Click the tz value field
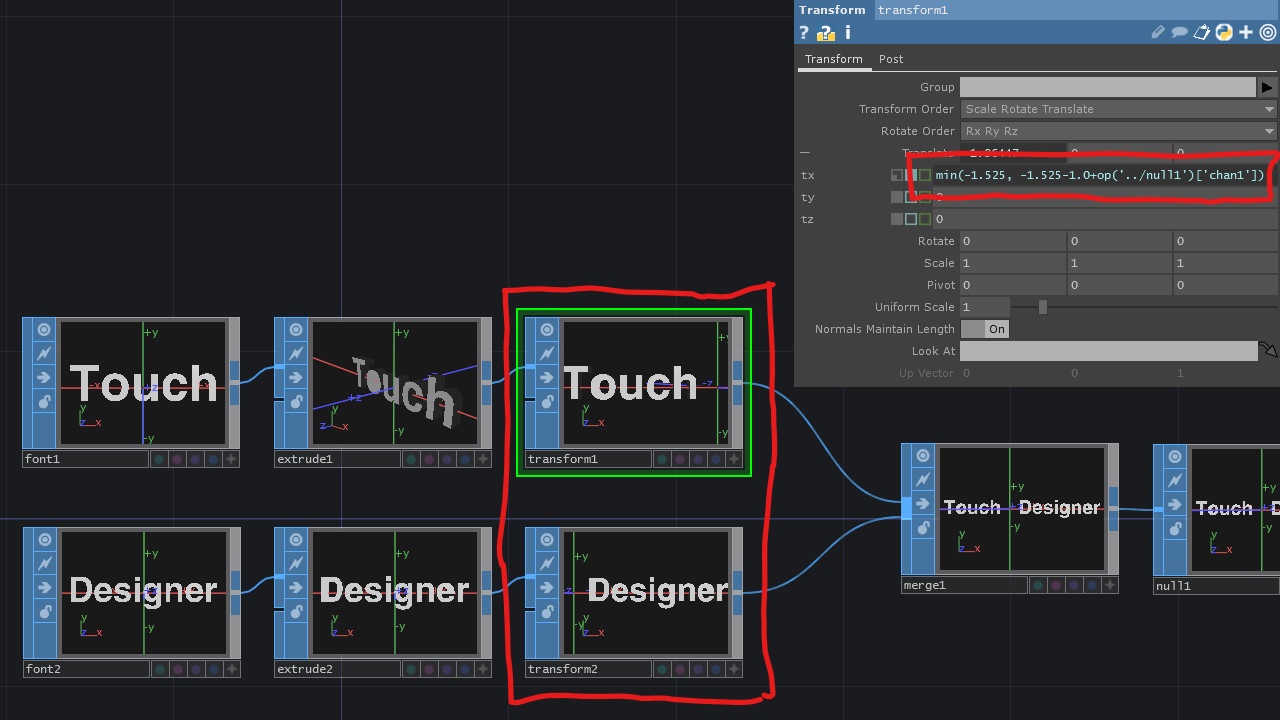The width and height of the screenshot is (1280, 720). [1105, 219]
